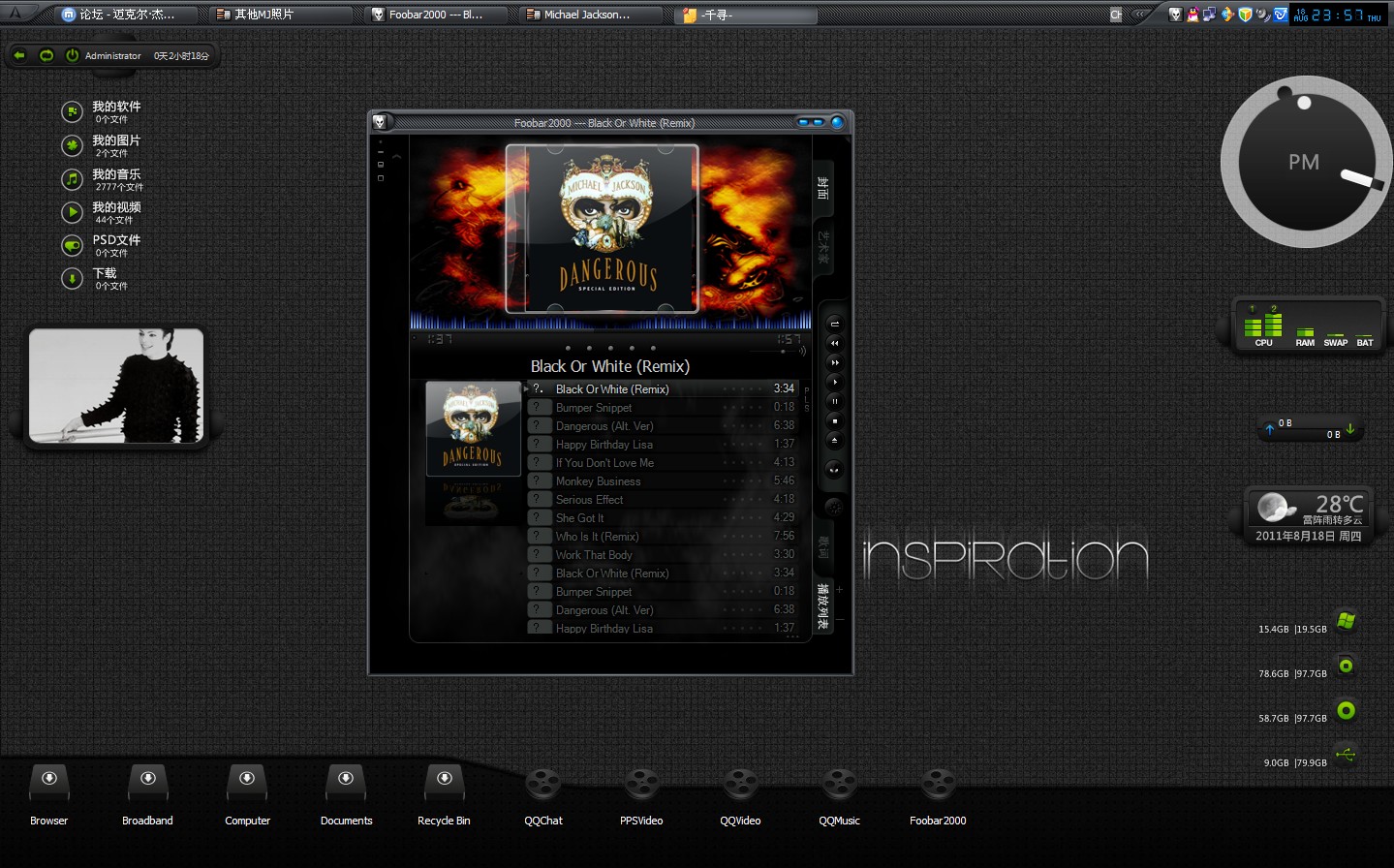The width and height of the screenshot is (1394, 868).
Task: Click the Dangerous album cover art
Action: pos(602,229)
